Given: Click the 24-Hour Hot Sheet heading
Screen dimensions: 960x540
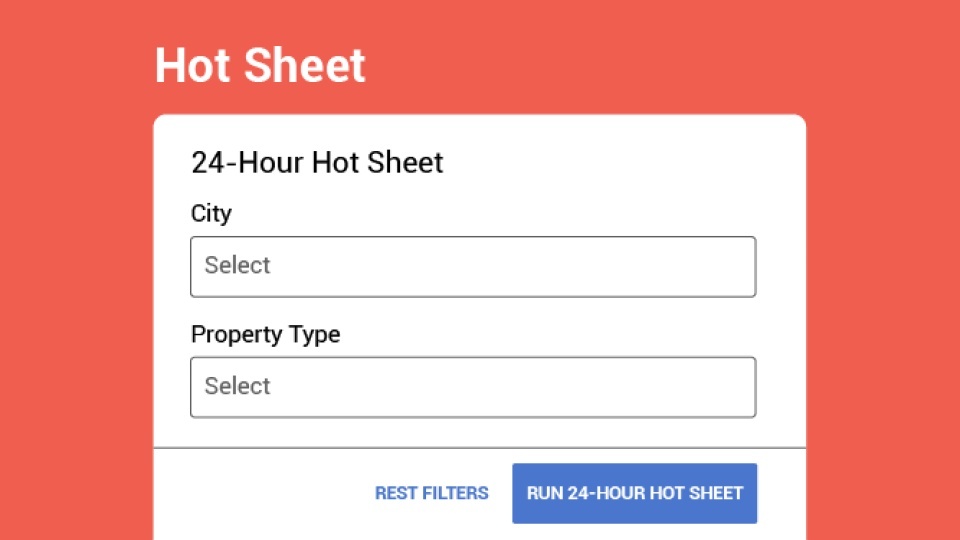Looking at the screenshot, I should point(317,163).
